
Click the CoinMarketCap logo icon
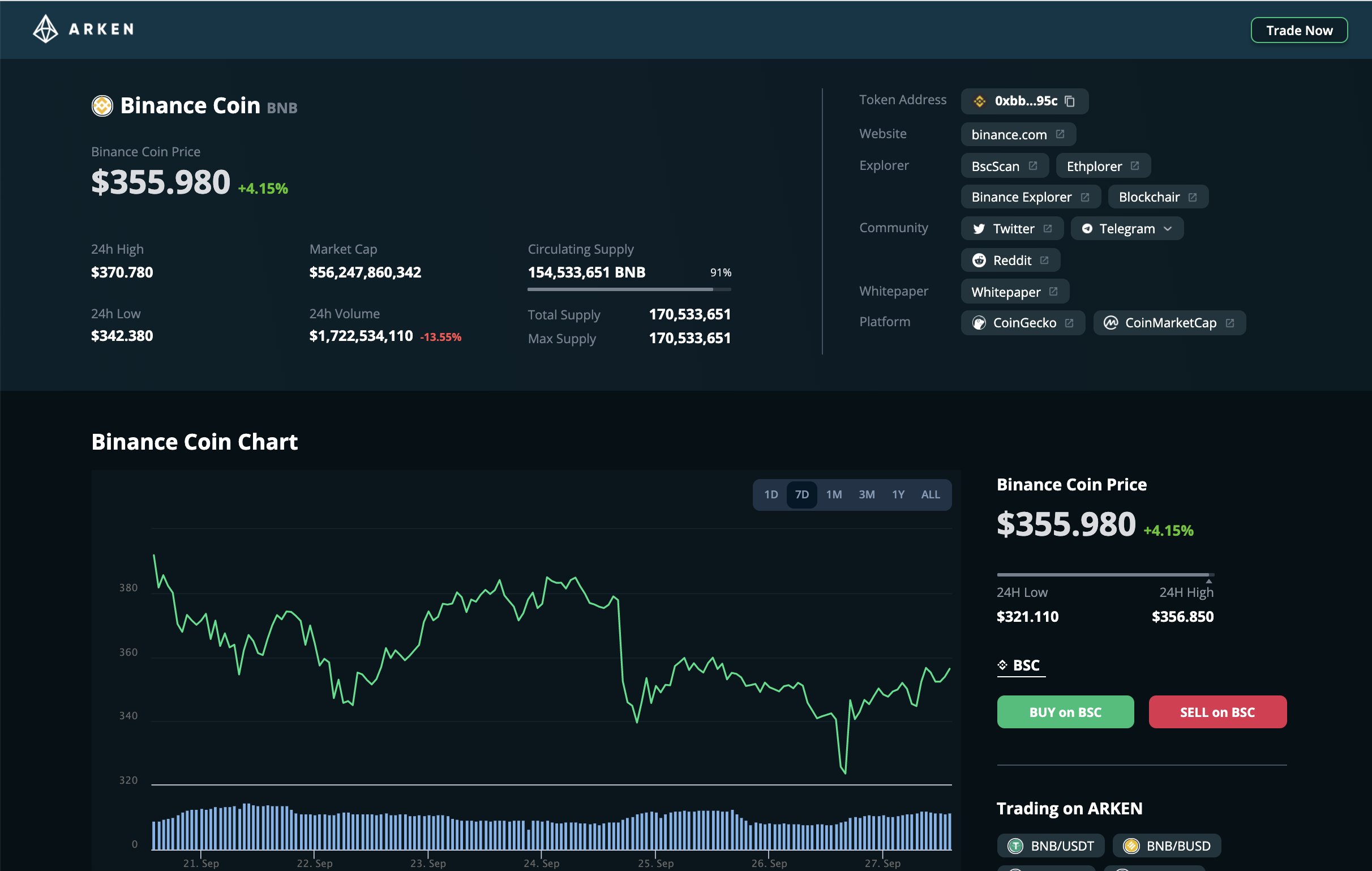[1111, 323]
